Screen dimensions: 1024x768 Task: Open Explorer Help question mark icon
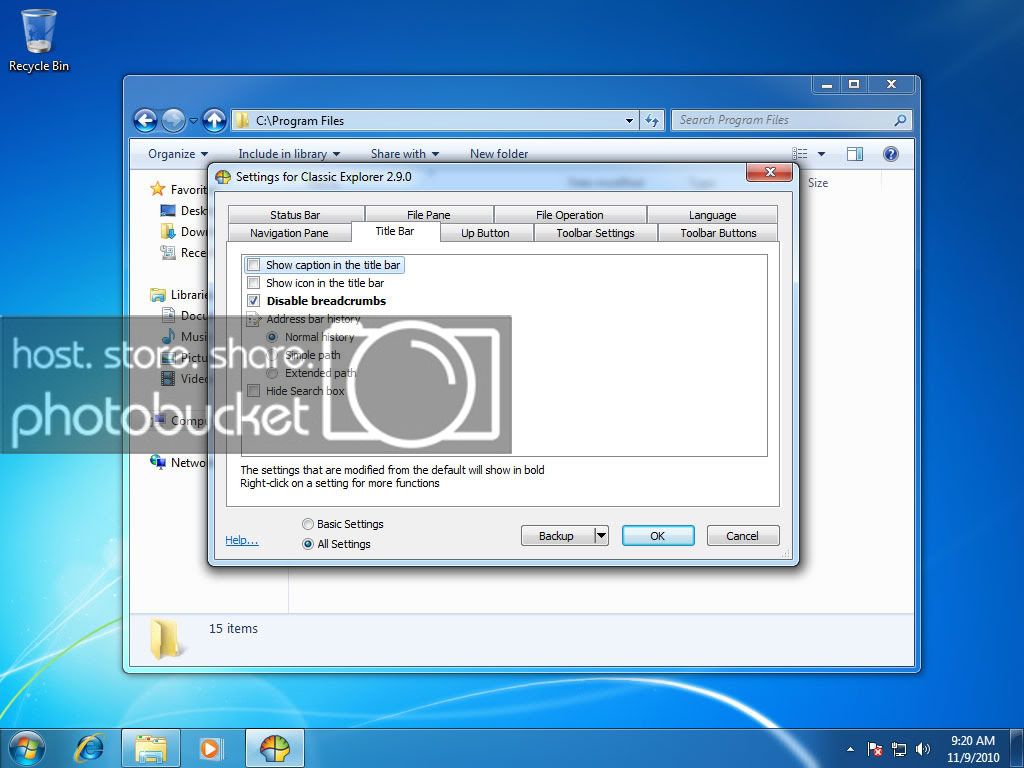(x=890, y=154)
